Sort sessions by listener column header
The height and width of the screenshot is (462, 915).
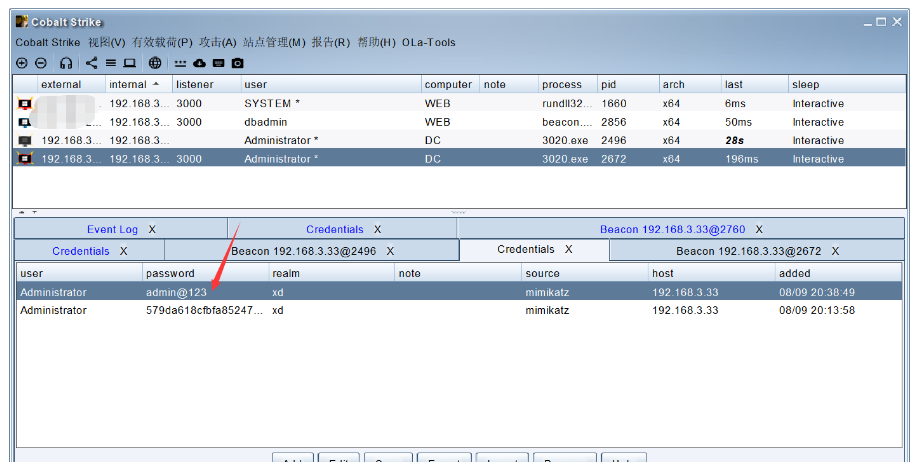(207, 84)
